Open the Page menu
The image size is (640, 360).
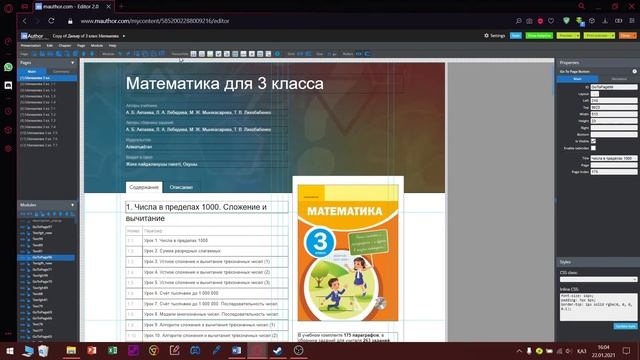pyautogui.click(x=81, y=46)
